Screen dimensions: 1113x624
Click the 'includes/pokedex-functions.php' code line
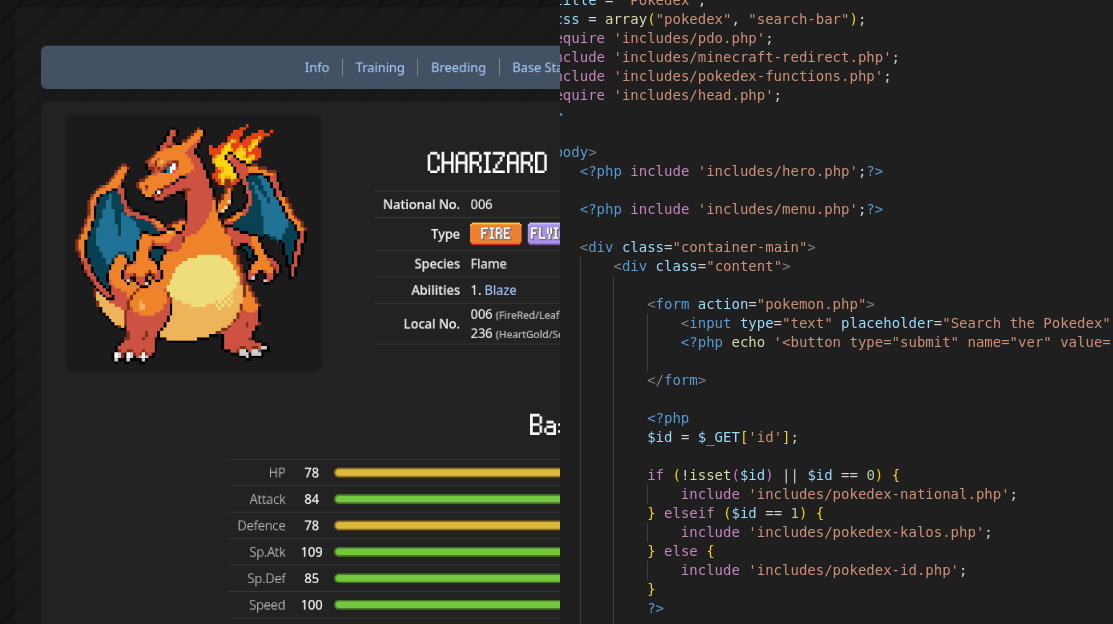pyautogui.click(x=725, y=76)
